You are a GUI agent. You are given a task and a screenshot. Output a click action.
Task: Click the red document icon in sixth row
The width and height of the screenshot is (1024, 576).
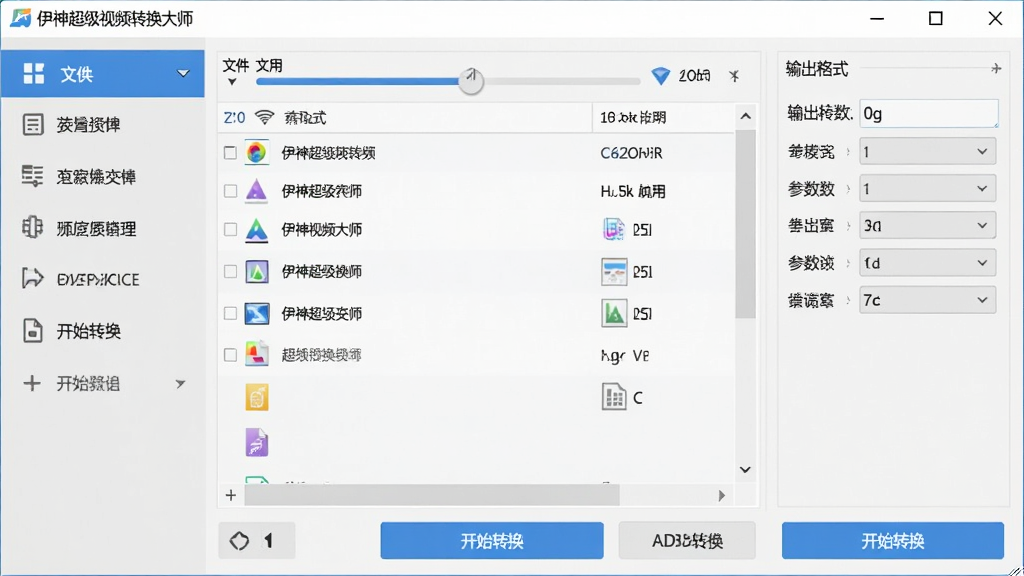[x=257, y=354]
